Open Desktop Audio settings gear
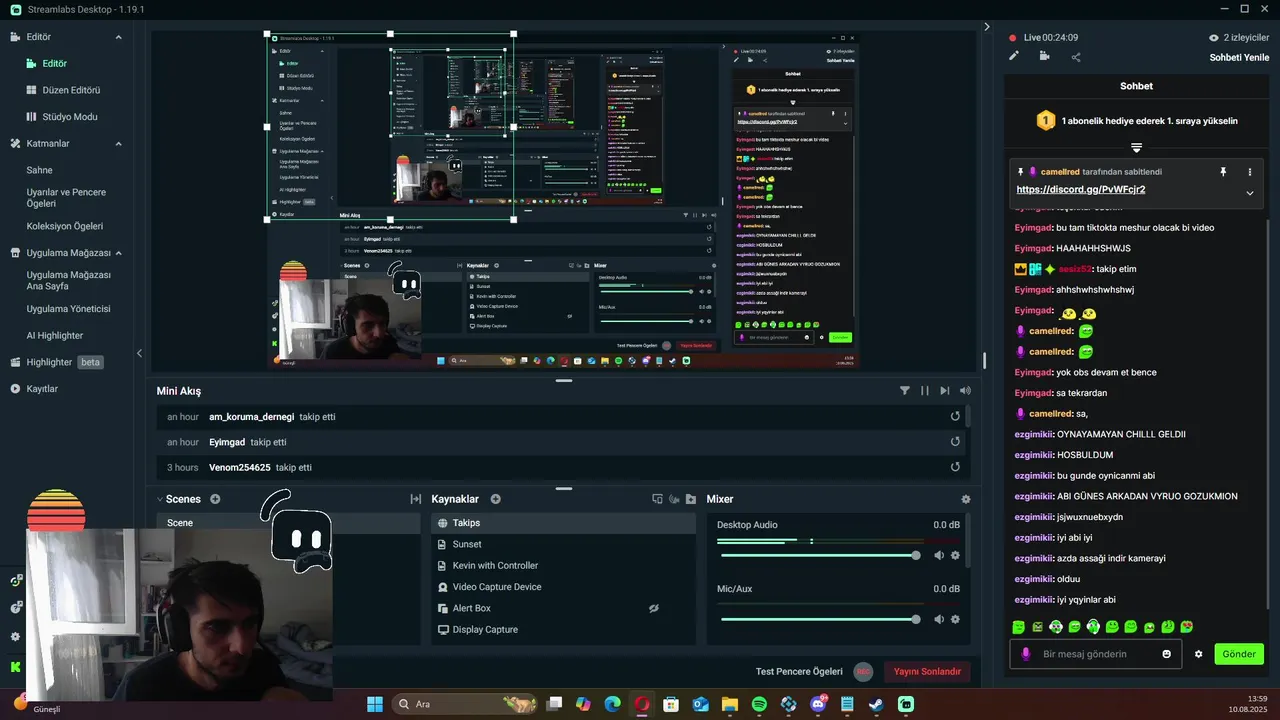 [955, 555]
